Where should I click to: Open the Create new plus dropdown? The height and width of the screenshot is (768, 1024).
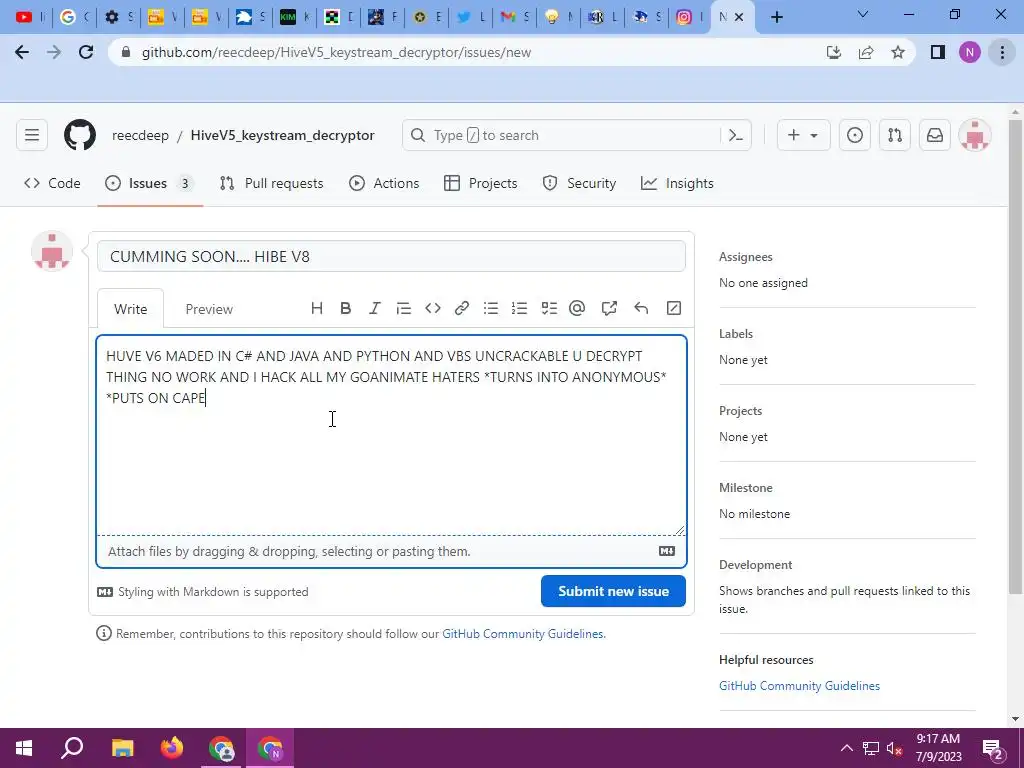(803, 135)
